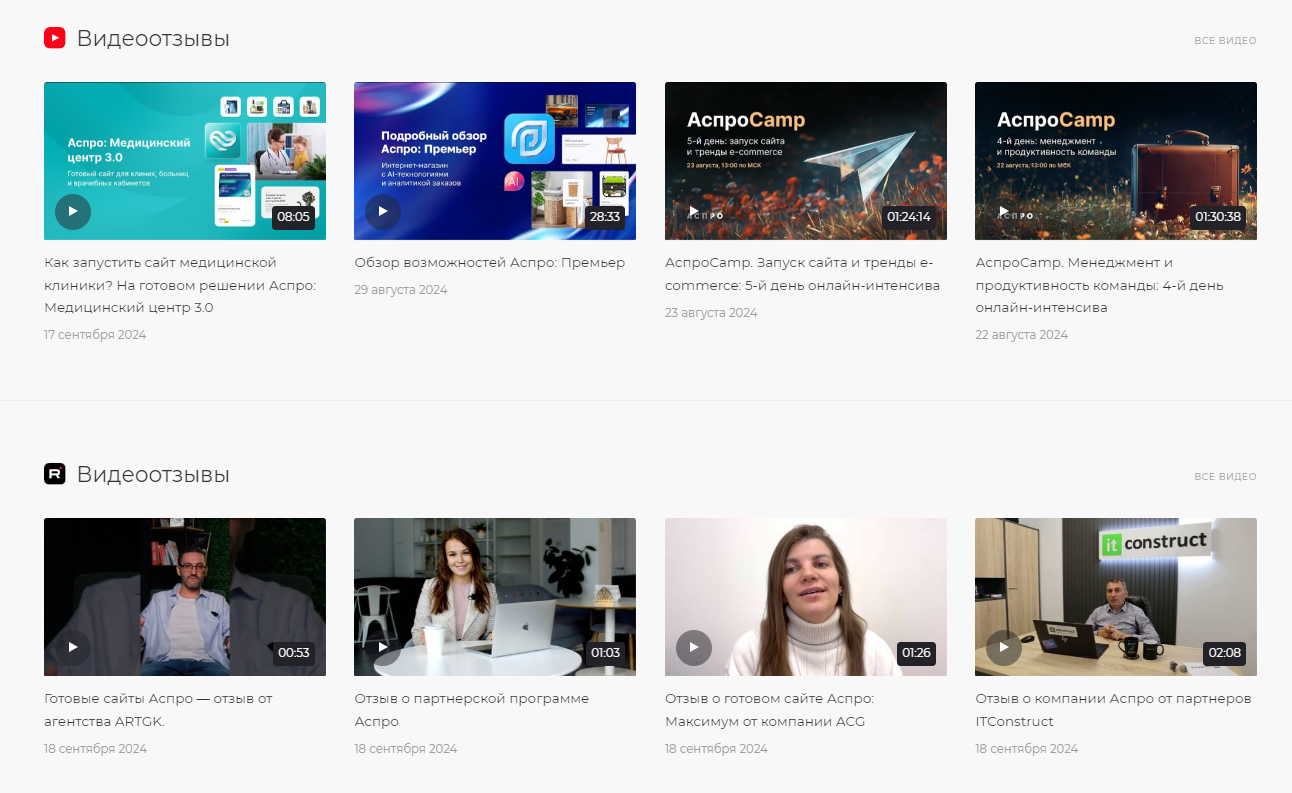Click the date under the ITConstruct review title
The width and height of the screenshot is (1292, 793).
click(1026, 749)
